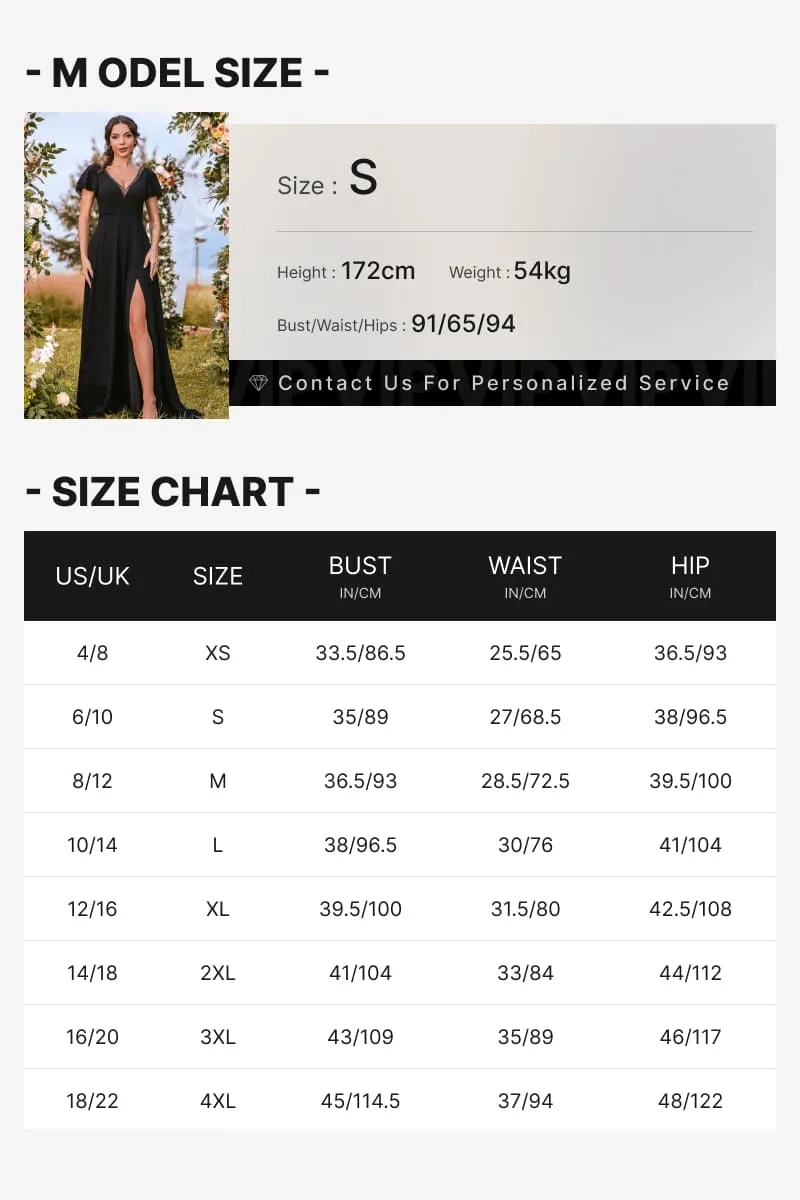Open the model photo thumbnail
The height and width of the screenshot is (1200, 800).
coord(126,265)
